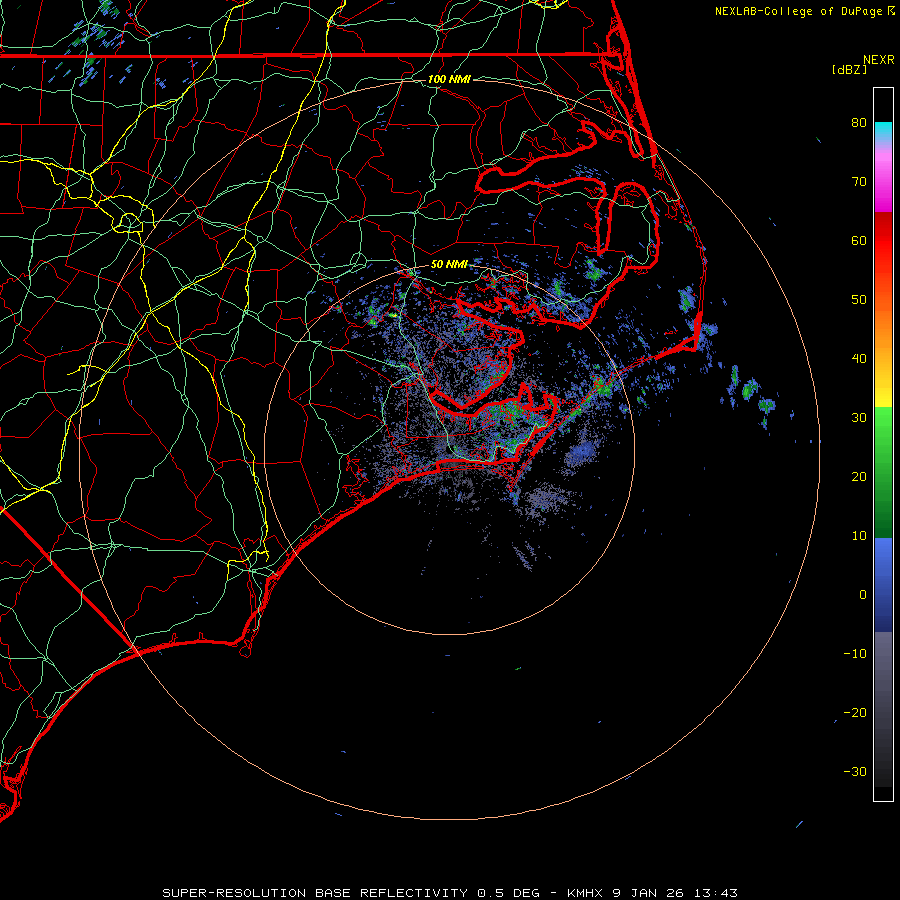
Task: Select the 50 NMI range ring label
Action: click(449, 264)
